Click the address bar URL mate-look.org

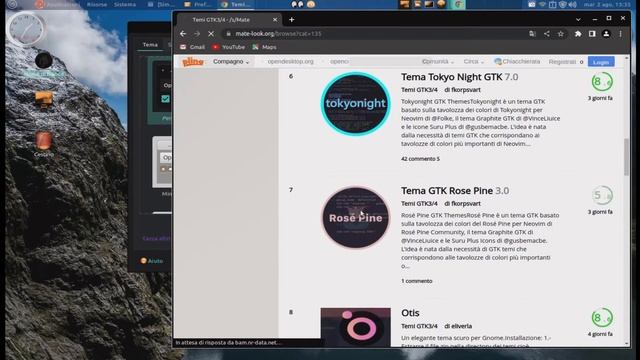click(x=278, y=34)
